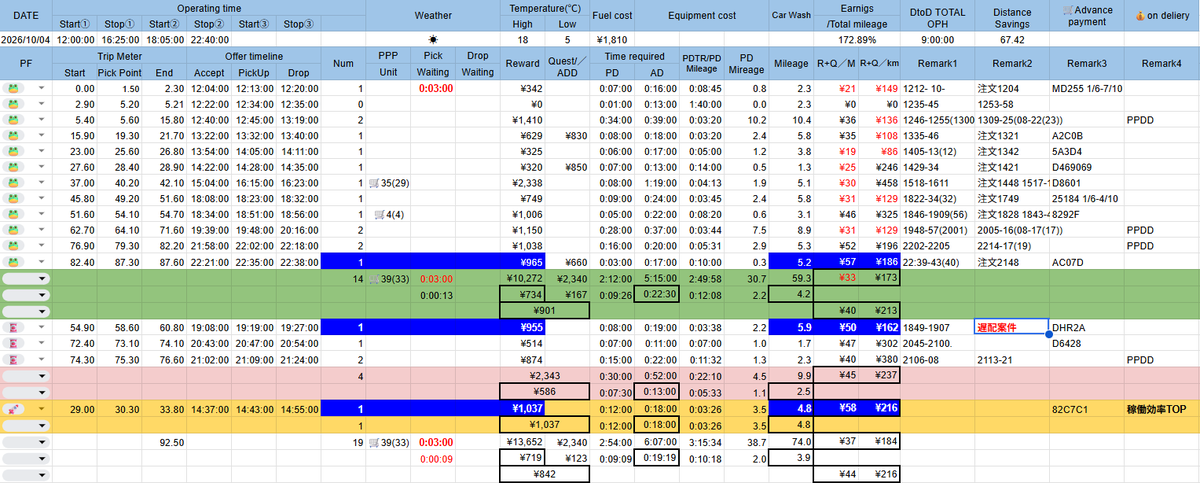This screenshot has height=483, width=1200.
Task: Click the sun weather icon
Action: 434,39
